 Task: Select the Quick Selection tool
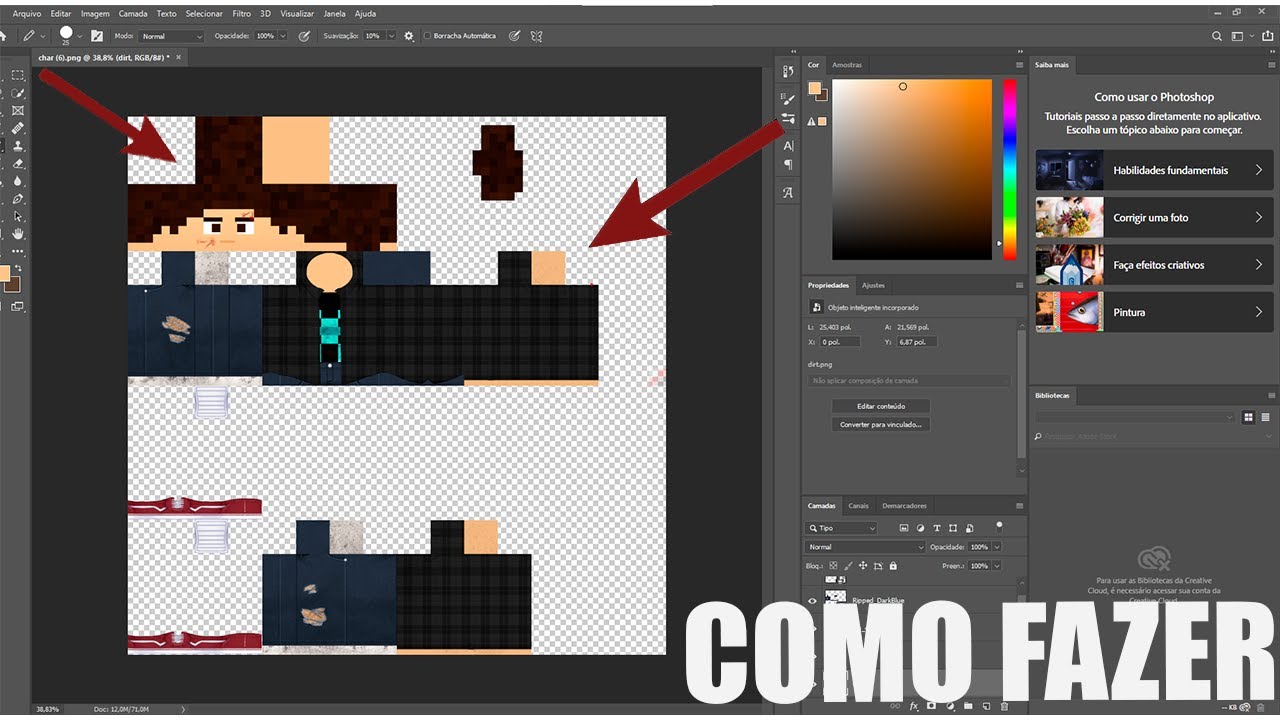click(x=18, y=93)
